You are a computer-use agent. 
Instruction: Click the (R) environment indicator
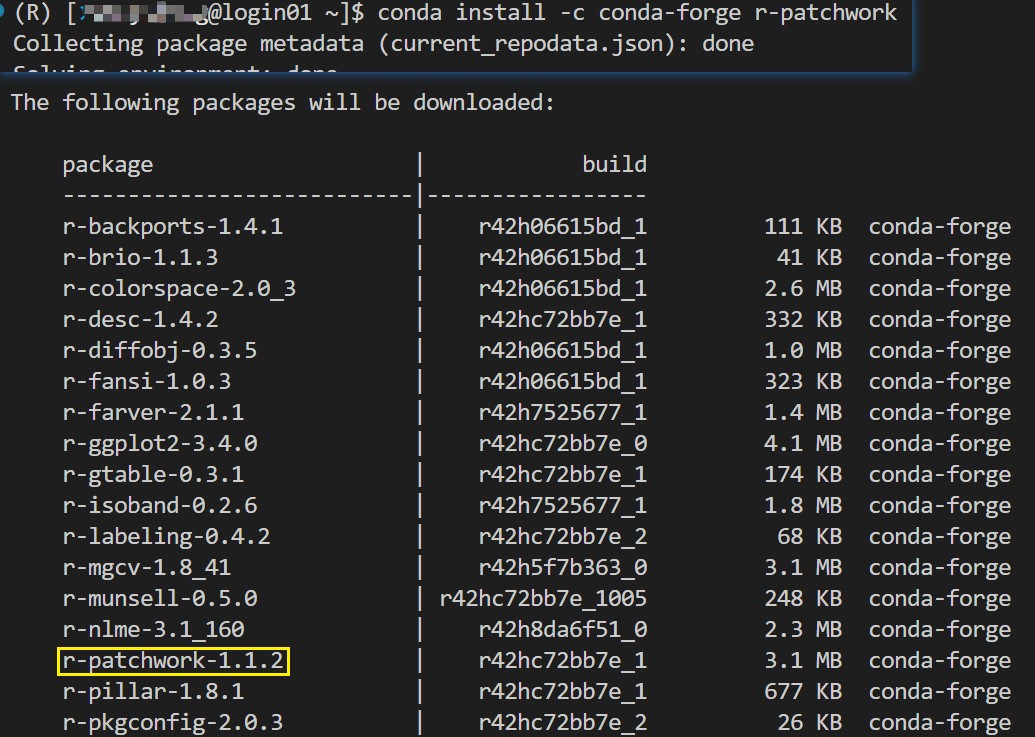pyautogui.click(x=32, y=12)
